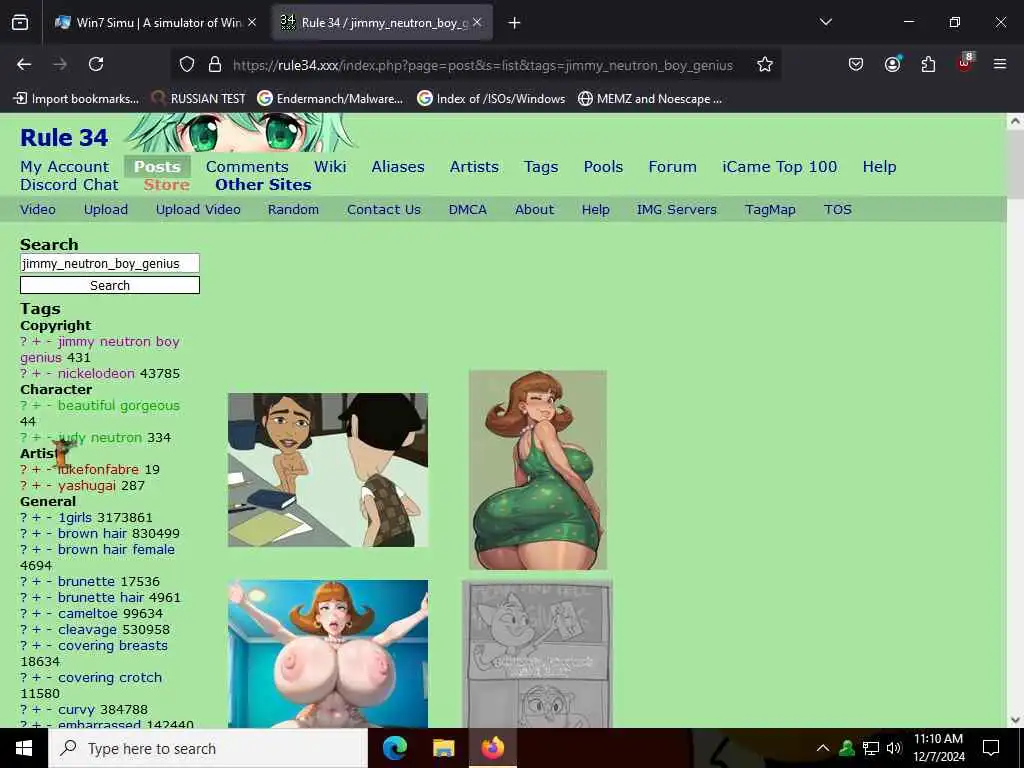Viewport: 1024px width, 768px height.
Task: Open a new tab with the plus button
Action: (515, 23)
